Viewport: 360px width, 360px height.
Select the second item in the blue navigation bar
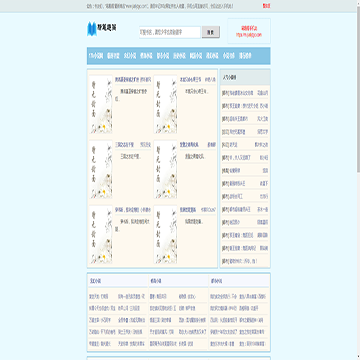[x=113, y=56]
